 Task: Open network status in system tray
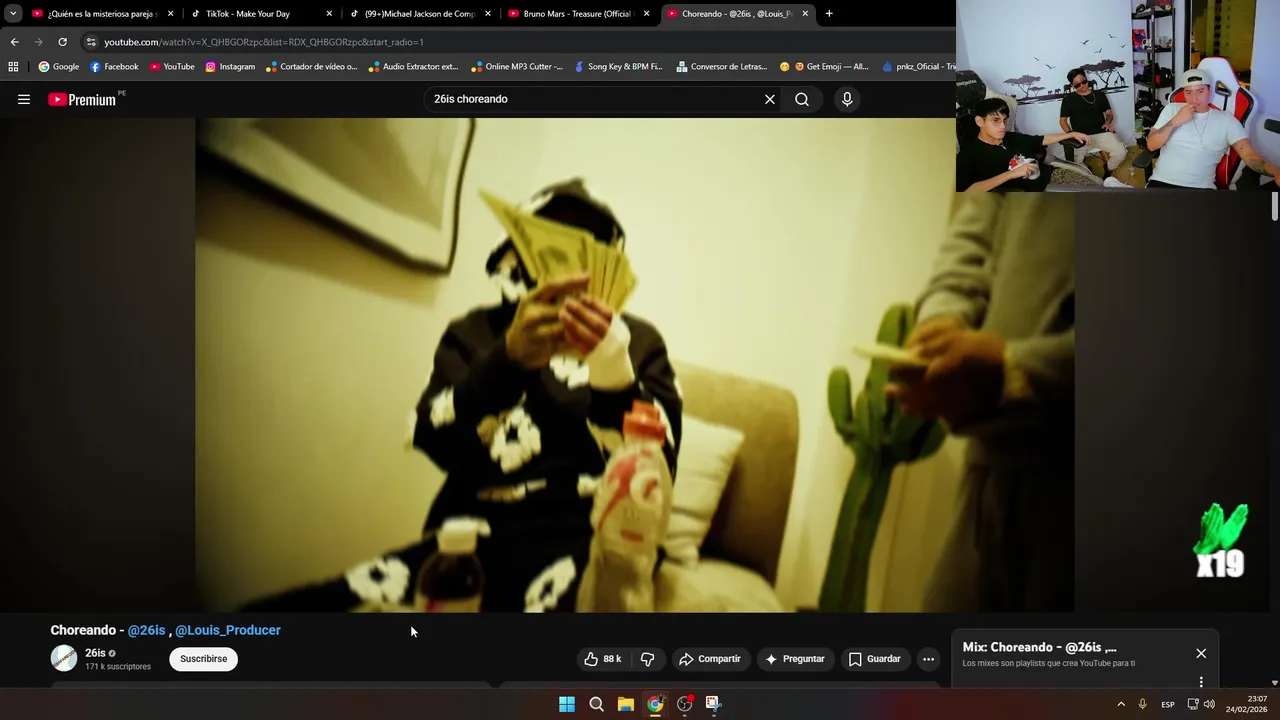[1192, 705]
